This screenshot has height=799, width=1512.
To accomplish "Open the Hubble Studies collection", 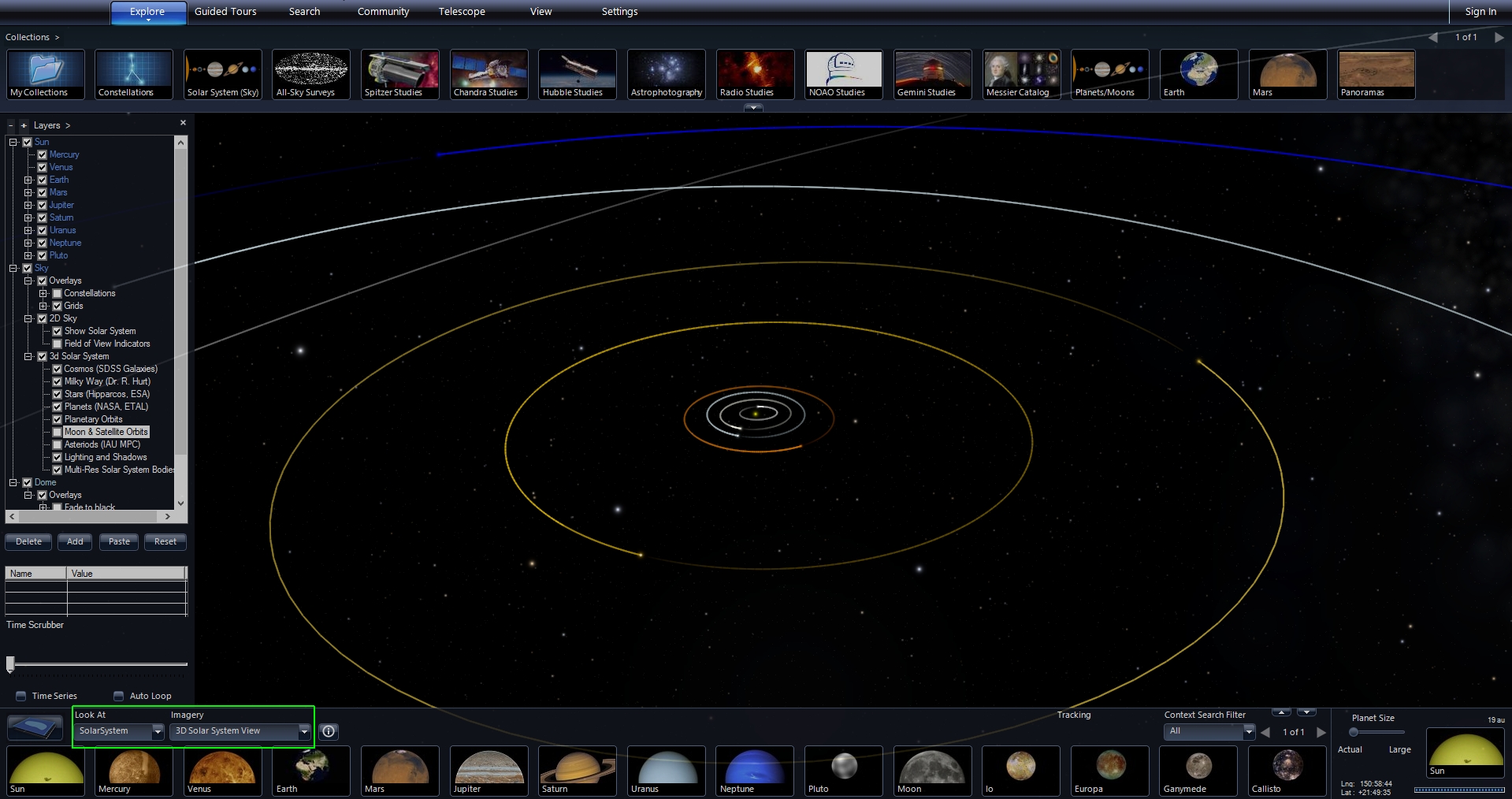I will pyautogui.click(x=578, y=75).
